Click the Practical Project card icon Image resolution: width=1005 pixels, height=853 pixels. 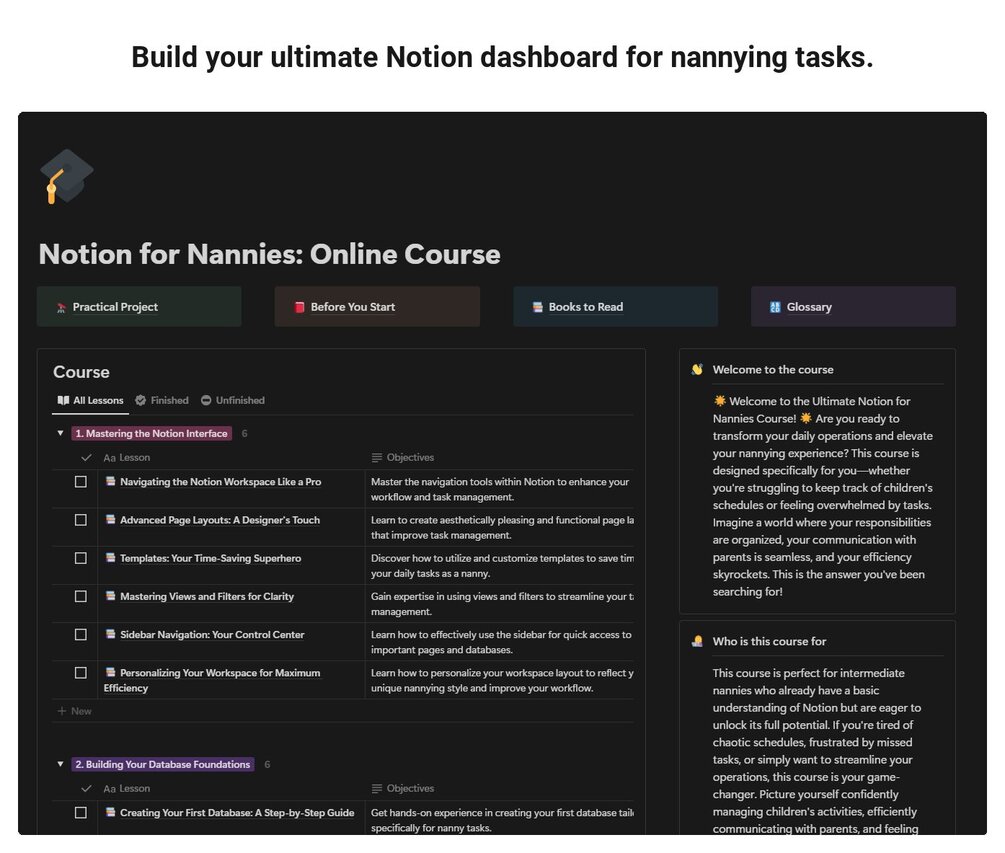(x=62, y=308)
